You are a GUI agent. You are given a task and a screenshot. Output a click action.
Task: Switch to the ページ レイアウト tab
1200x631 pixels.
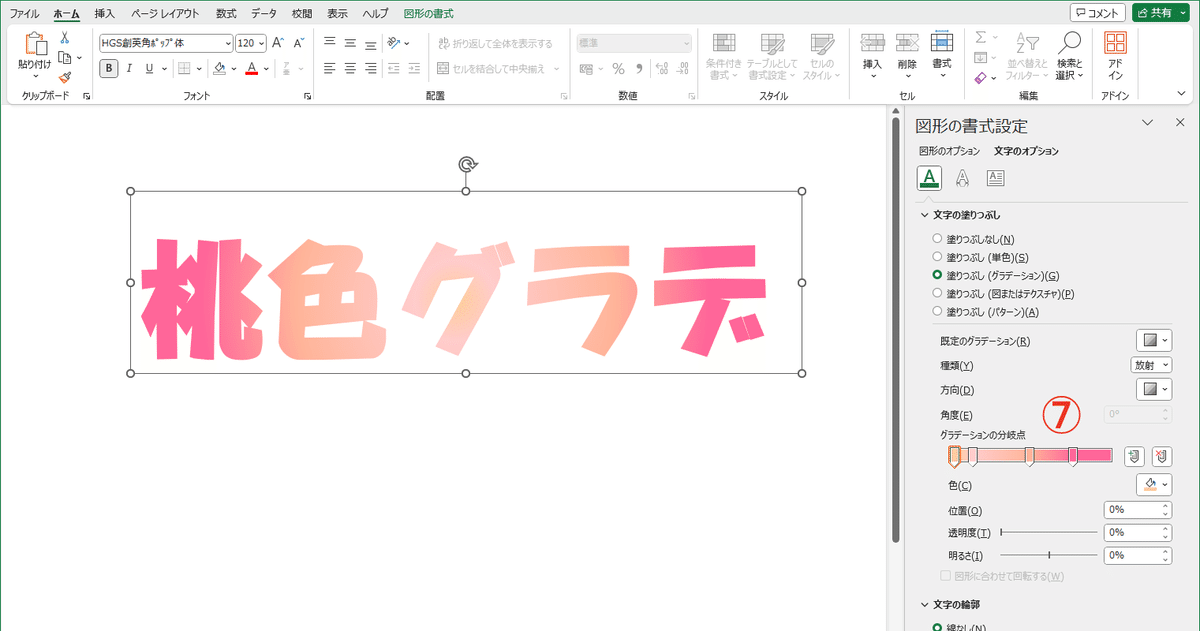(x=165, y=14)
